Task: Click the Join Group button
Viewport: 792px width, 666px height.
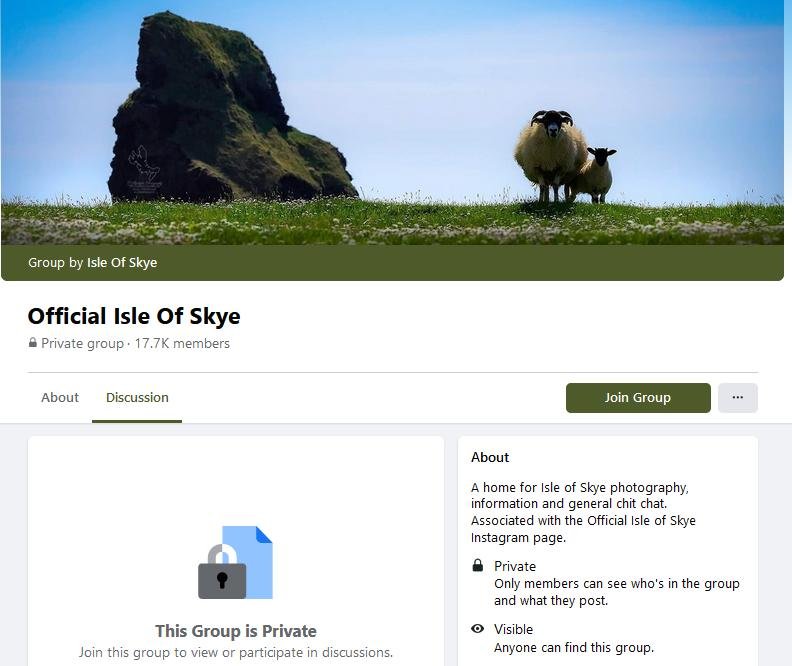Action: tap(637, 398)
